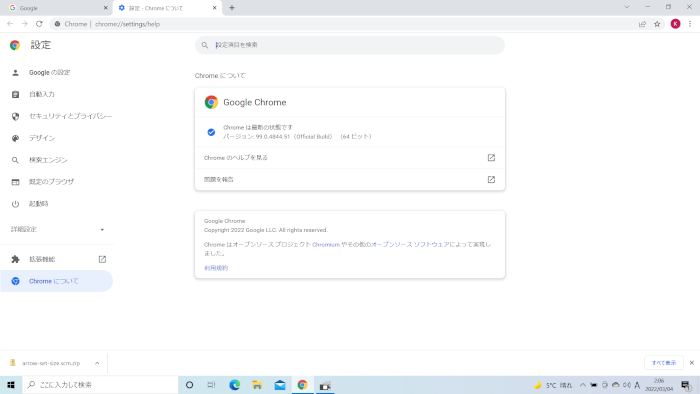Close the downloads bar

click(x=692, y=363)
